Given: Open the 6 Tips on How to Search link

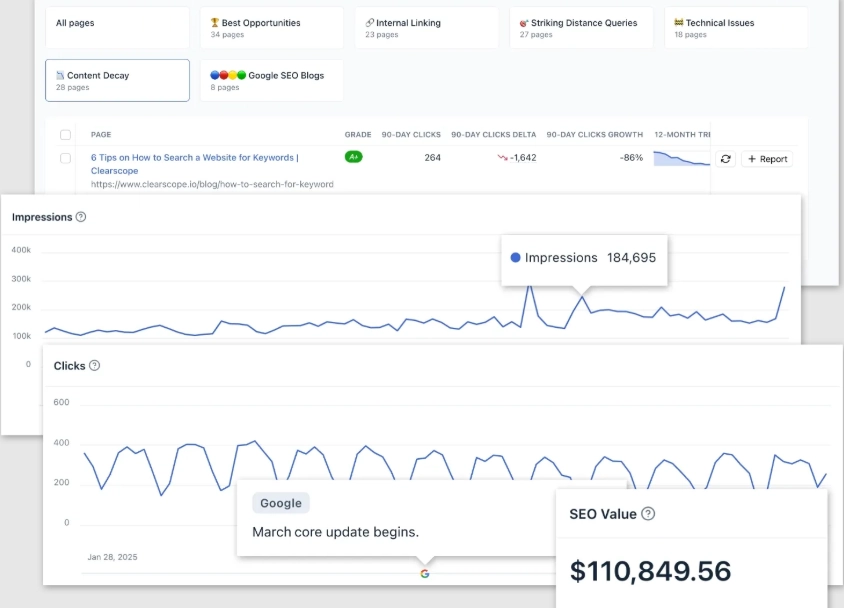Looking at the screenshot, I should 194,157.
